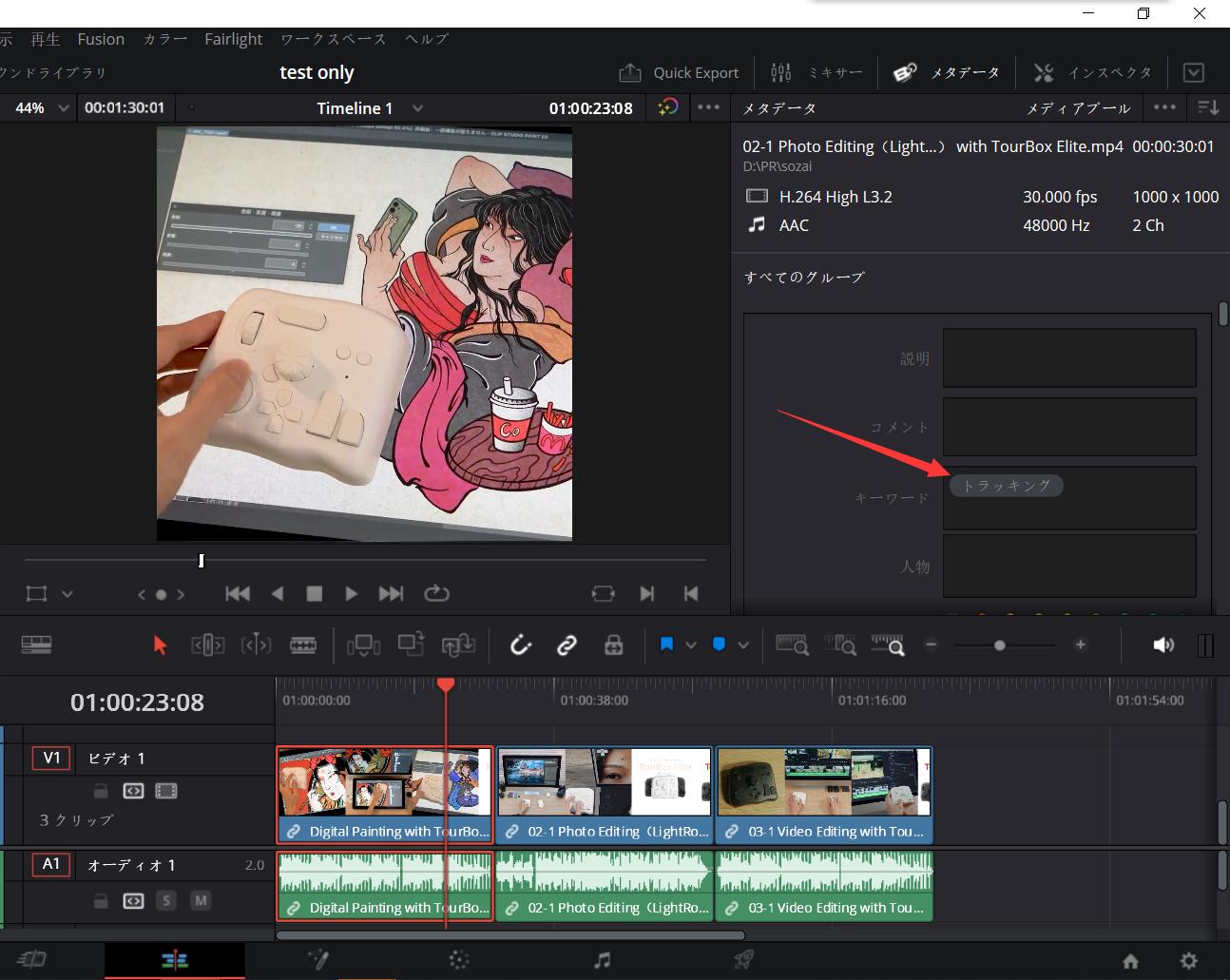Open the インスペクタ Inspector panel
The height and width of the screenshot is (980, 1230).
[x=1093, y=72]
